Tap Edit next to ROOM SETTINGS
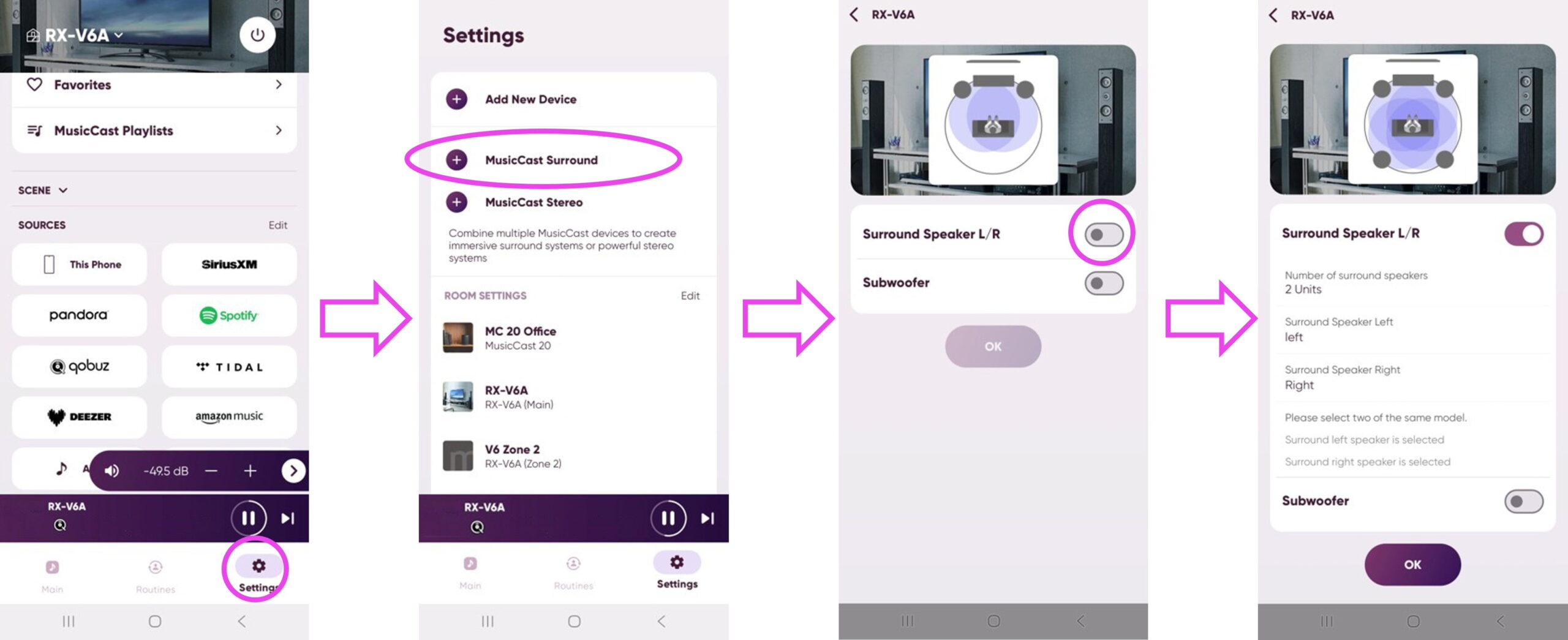 pos(690,296)
